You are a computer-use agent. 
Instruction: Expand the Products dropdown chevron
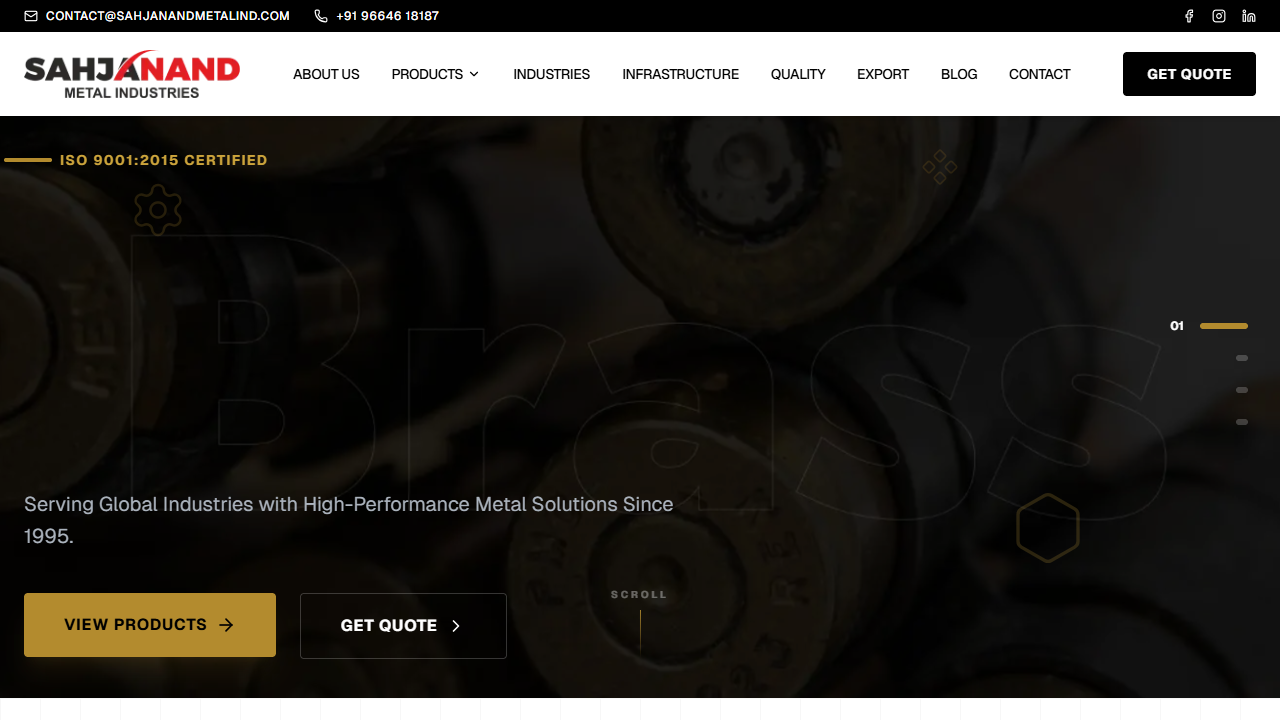[474, 74]
